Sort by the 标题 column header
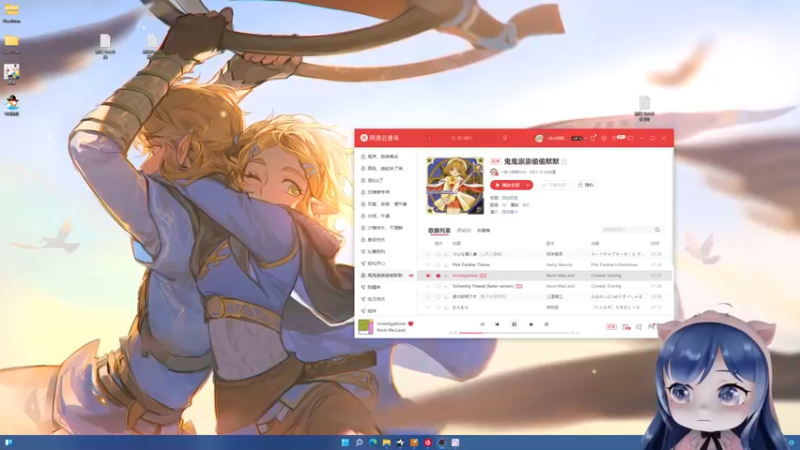 457,244
